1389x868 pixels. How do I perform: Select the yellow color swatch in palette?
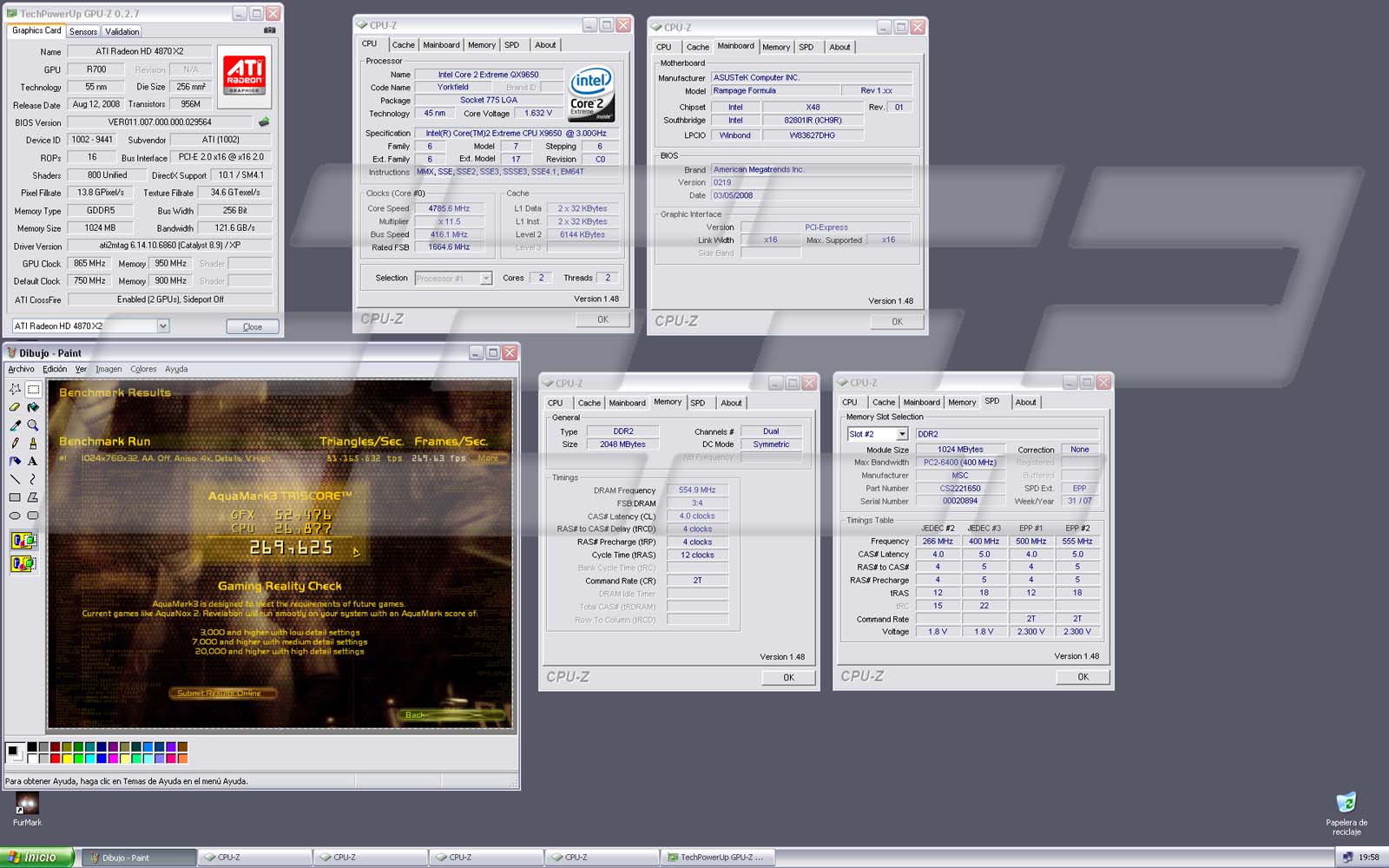67,758
